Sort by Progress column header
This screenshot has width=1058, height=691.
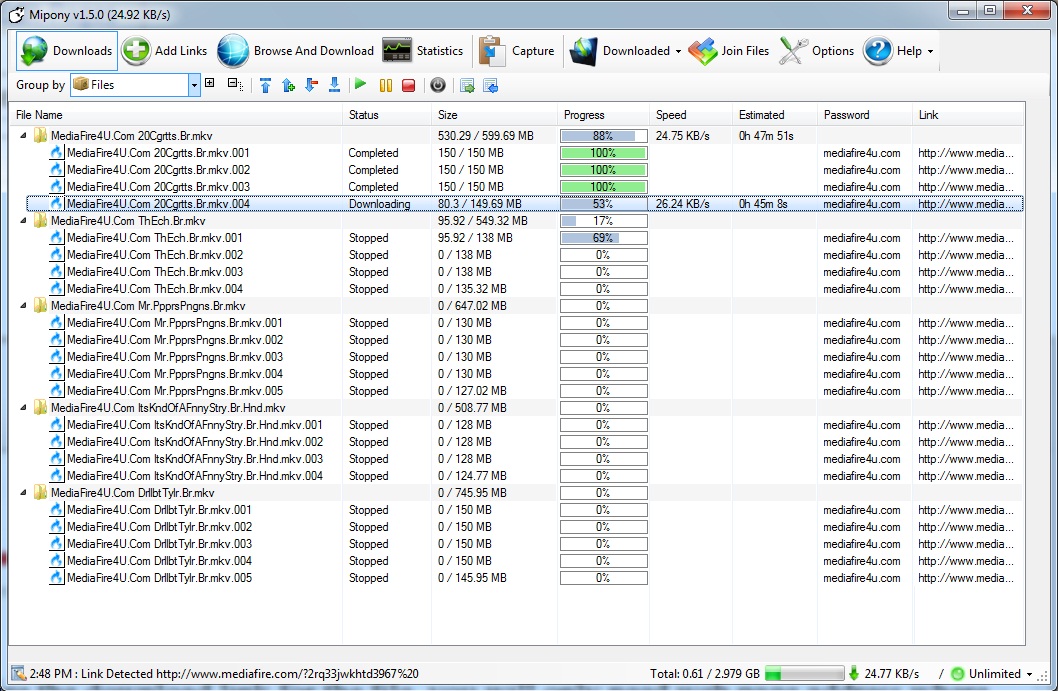click(x=603, y=115)
